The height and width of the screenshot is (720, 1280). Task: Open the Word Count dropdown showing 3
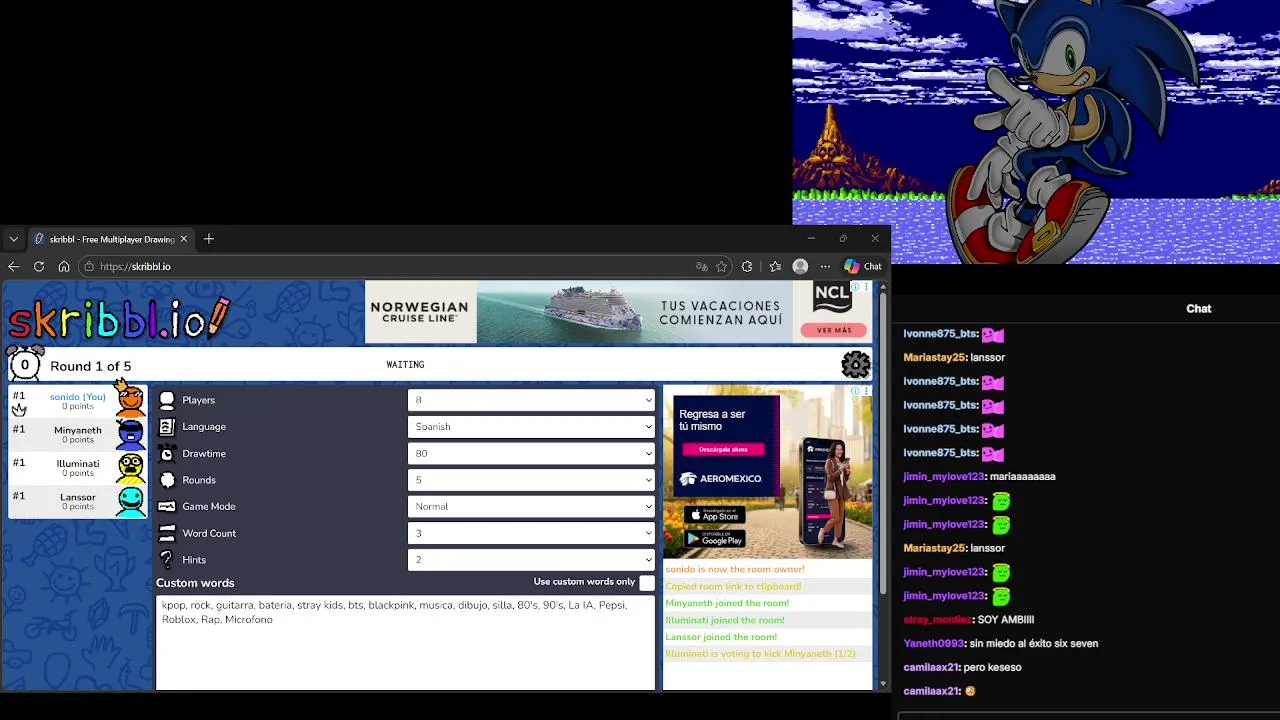click(x=531, y=533)
